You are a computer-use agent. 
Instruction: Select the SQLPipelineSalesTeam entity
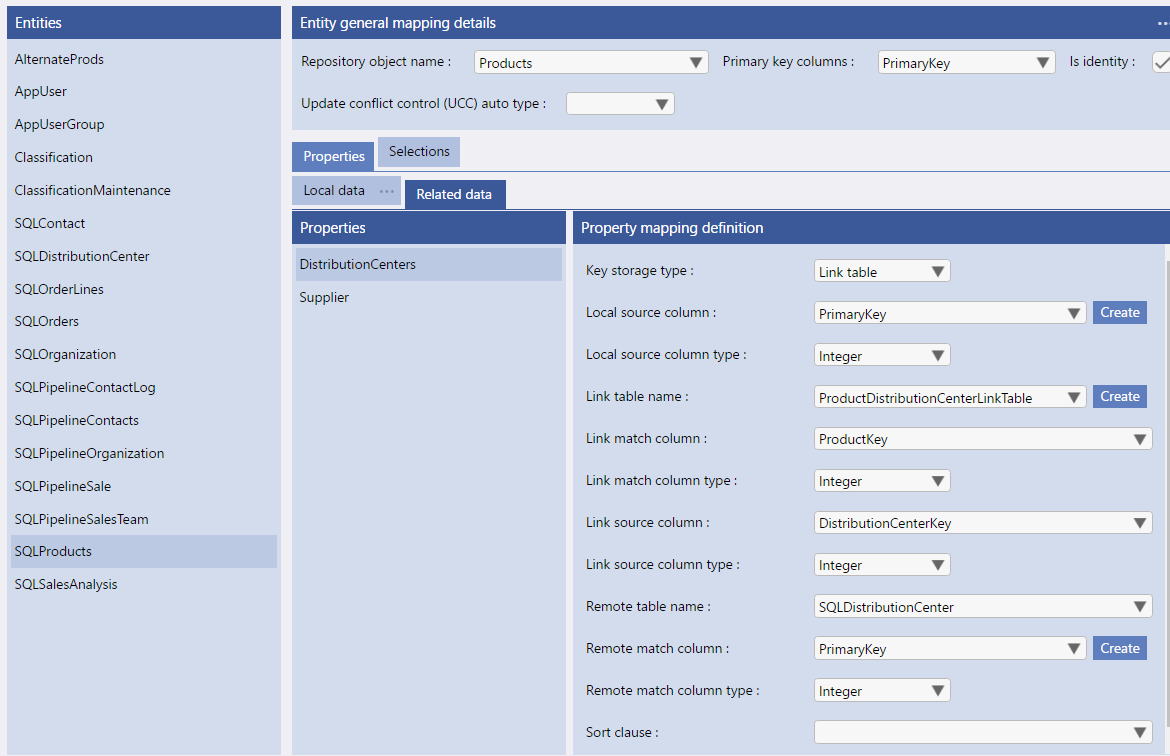click(x=143, y=519)
